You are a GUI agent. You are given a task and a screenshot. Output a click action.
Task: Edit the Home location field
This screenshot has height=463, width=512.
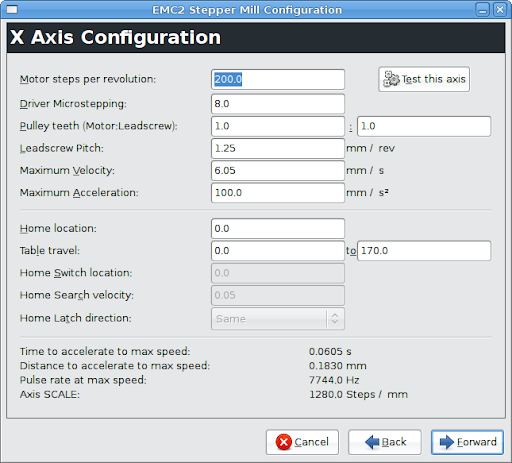[278, 229]
